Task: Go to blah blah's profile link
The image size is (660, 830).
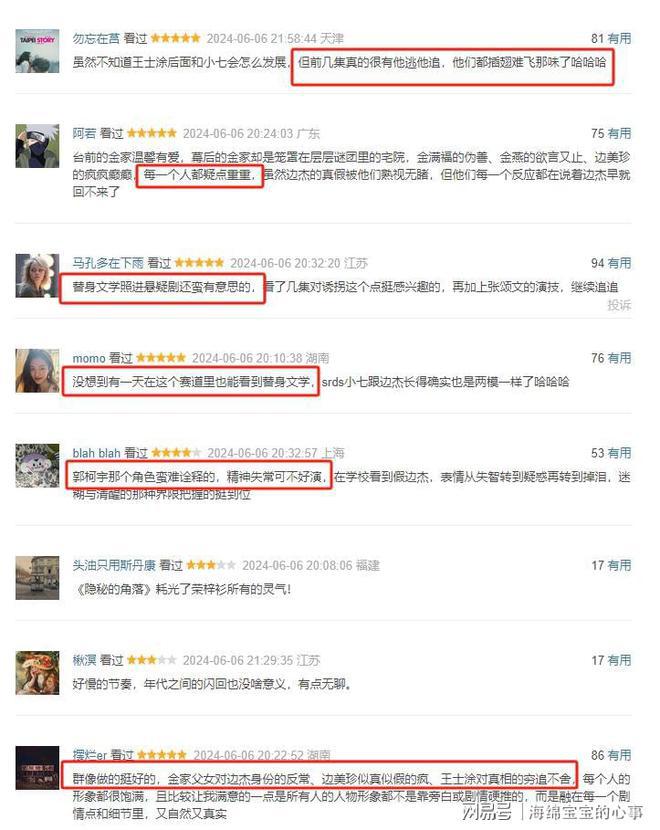Action: pyautogui.click(x=96, y=453)
